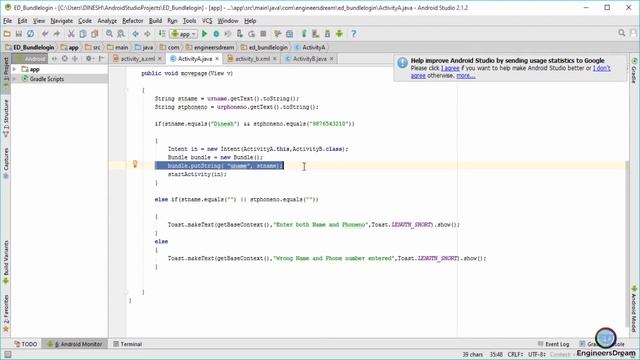Click the Replace toolbar icon

point(121,34)
